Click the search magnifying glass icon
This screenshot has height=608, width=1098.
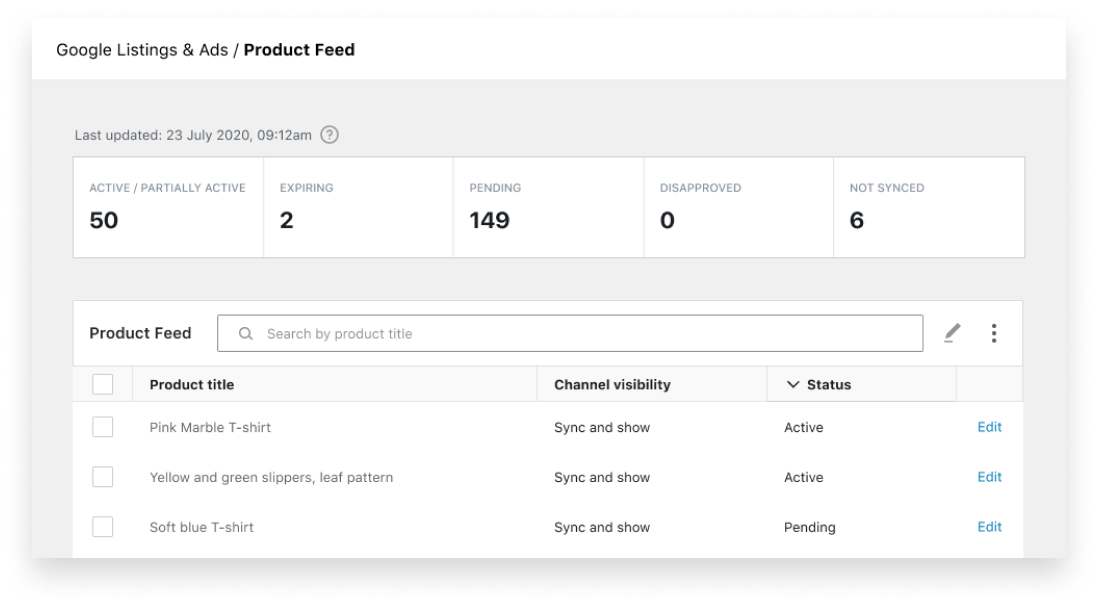click(x=247, y=333)
